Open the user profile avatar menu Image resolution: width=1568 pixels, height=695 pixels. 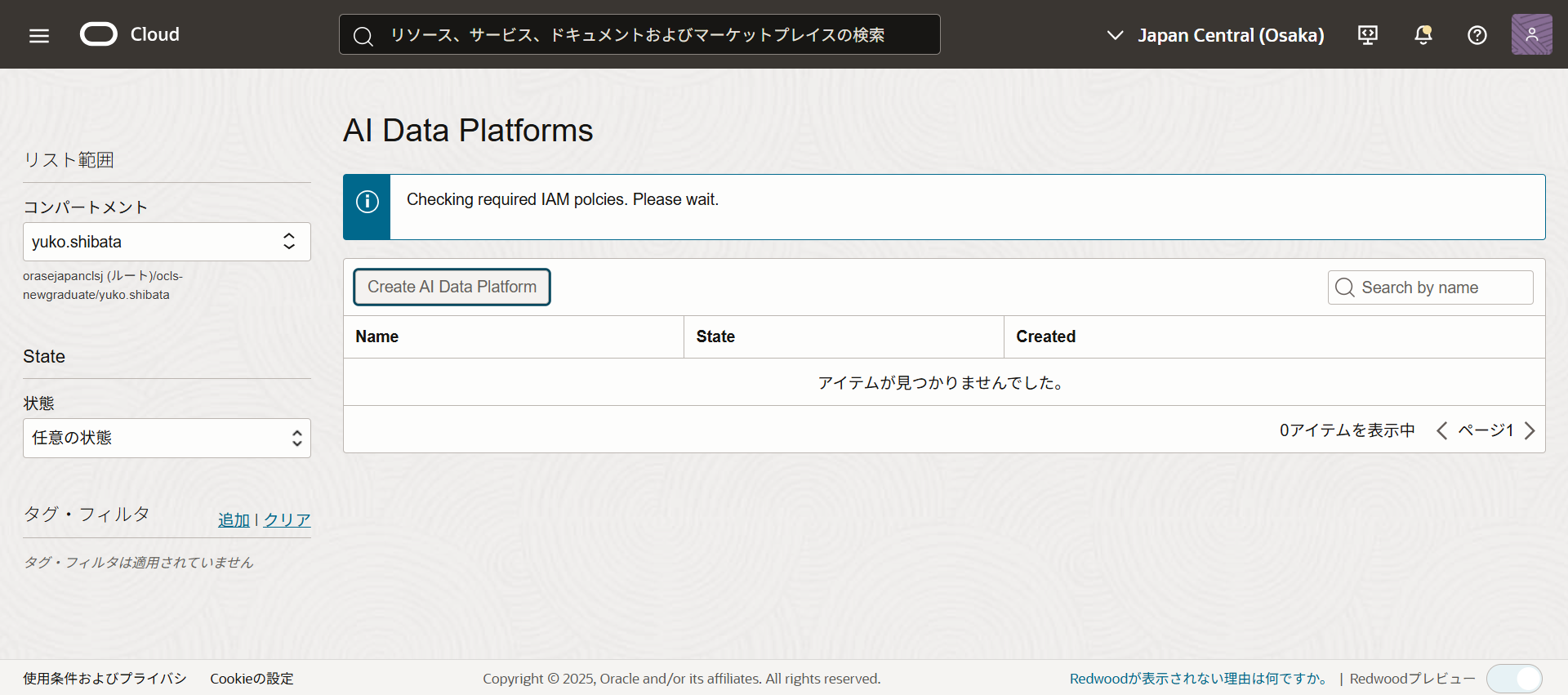1532,34
